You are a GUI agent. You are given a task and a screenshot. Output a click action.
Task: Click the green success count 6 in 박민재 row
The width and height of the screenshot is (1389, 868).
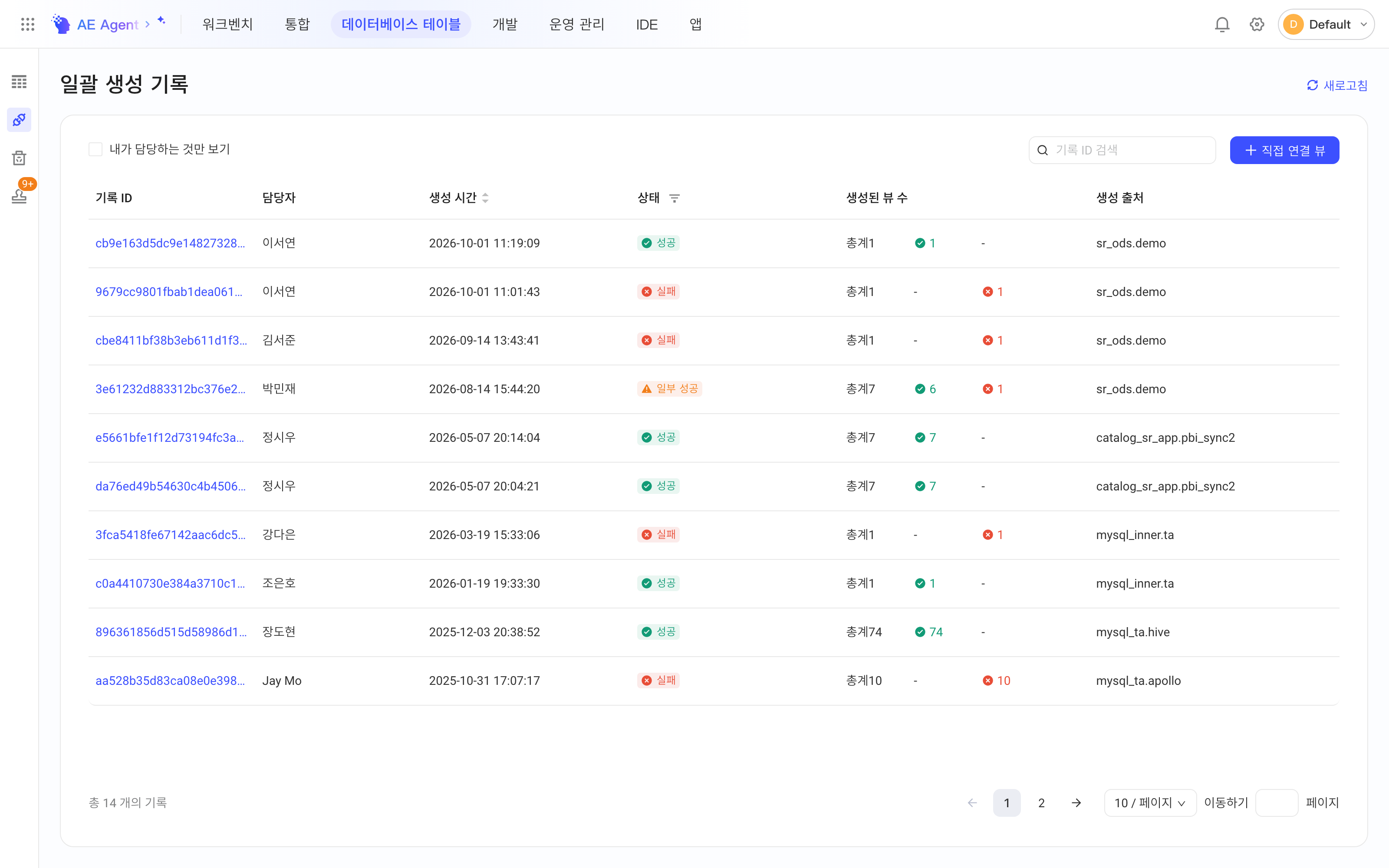point(925,389)
